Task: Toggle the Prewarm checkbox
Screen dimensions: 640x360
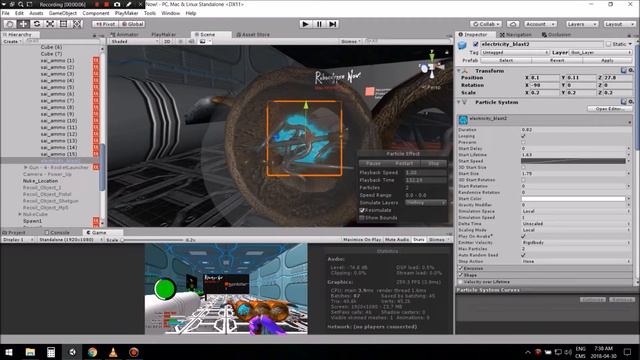Action: point(523,142)
